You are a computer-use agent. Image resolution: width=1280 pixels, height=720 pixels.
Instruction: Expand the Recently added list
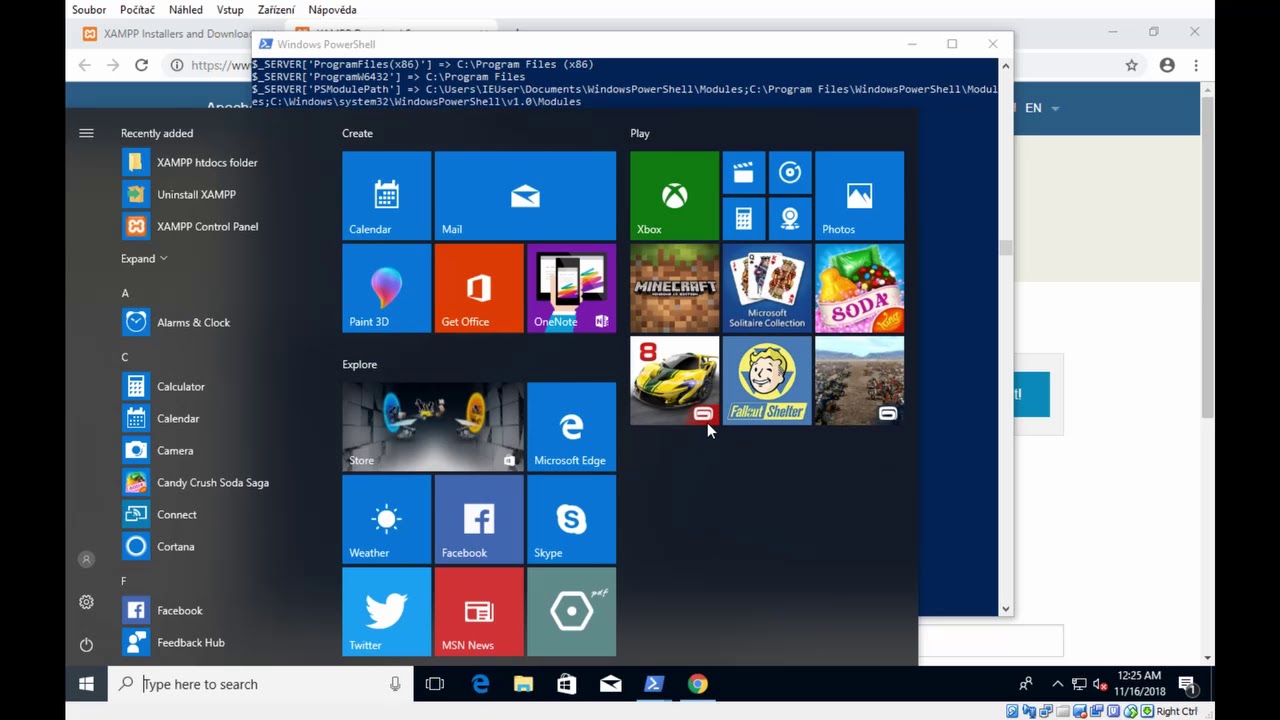[144, 258]
